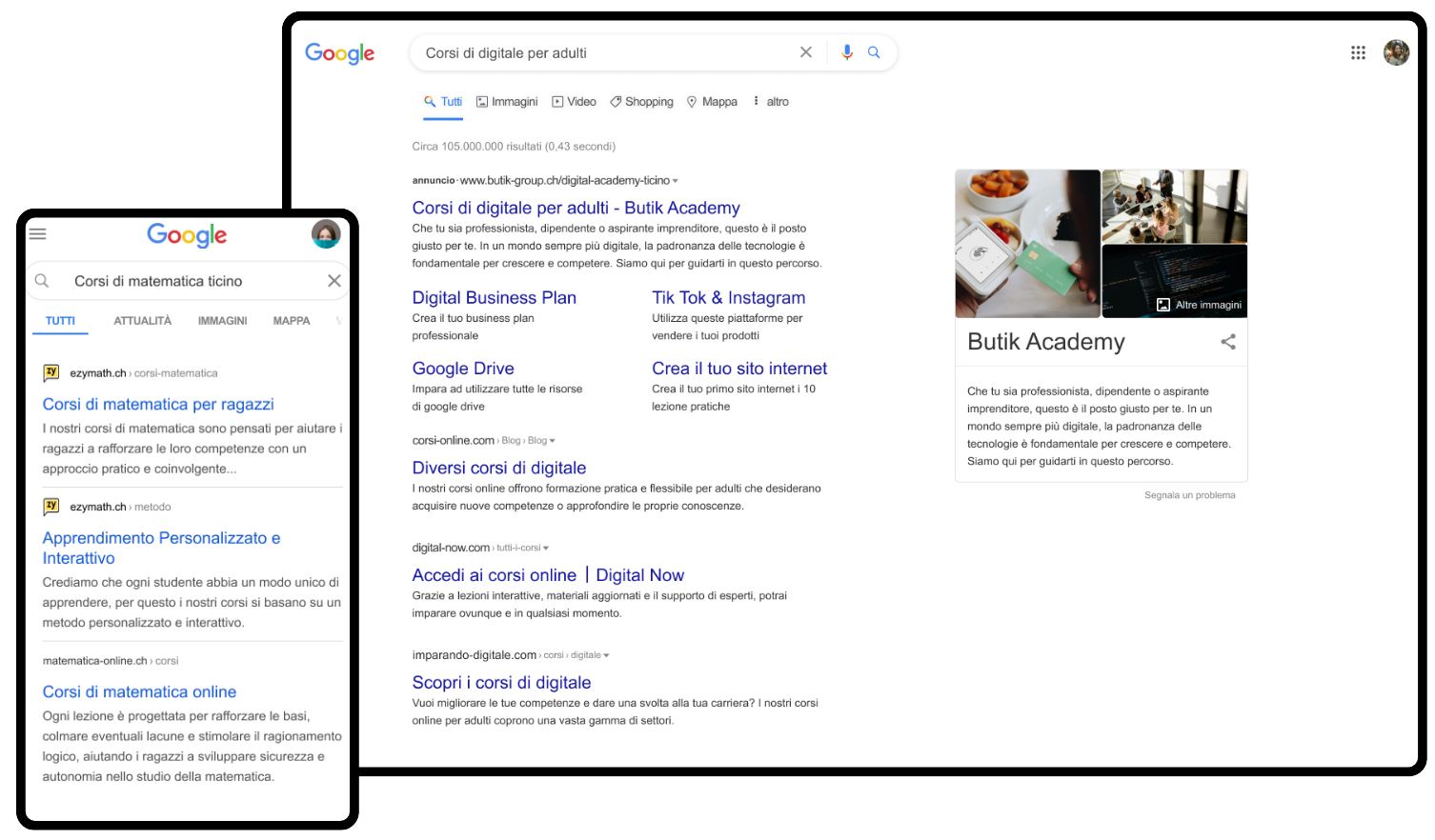1435x840 pixels.
Task: Click the mobile profile avatar
Action: 326,233
